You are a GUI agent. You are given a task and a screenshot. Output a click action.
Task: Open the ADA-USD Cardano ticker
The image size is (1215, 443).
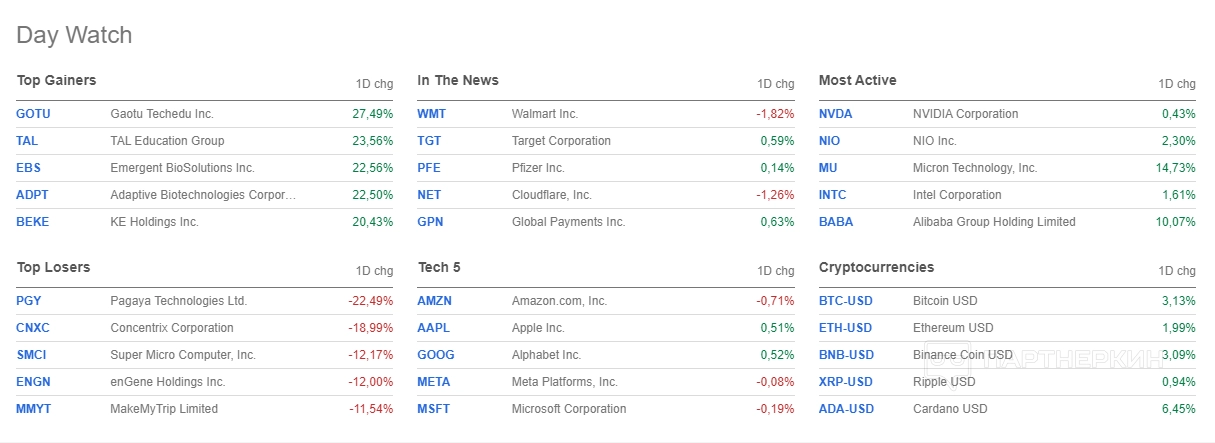click(x=846, y=409)
